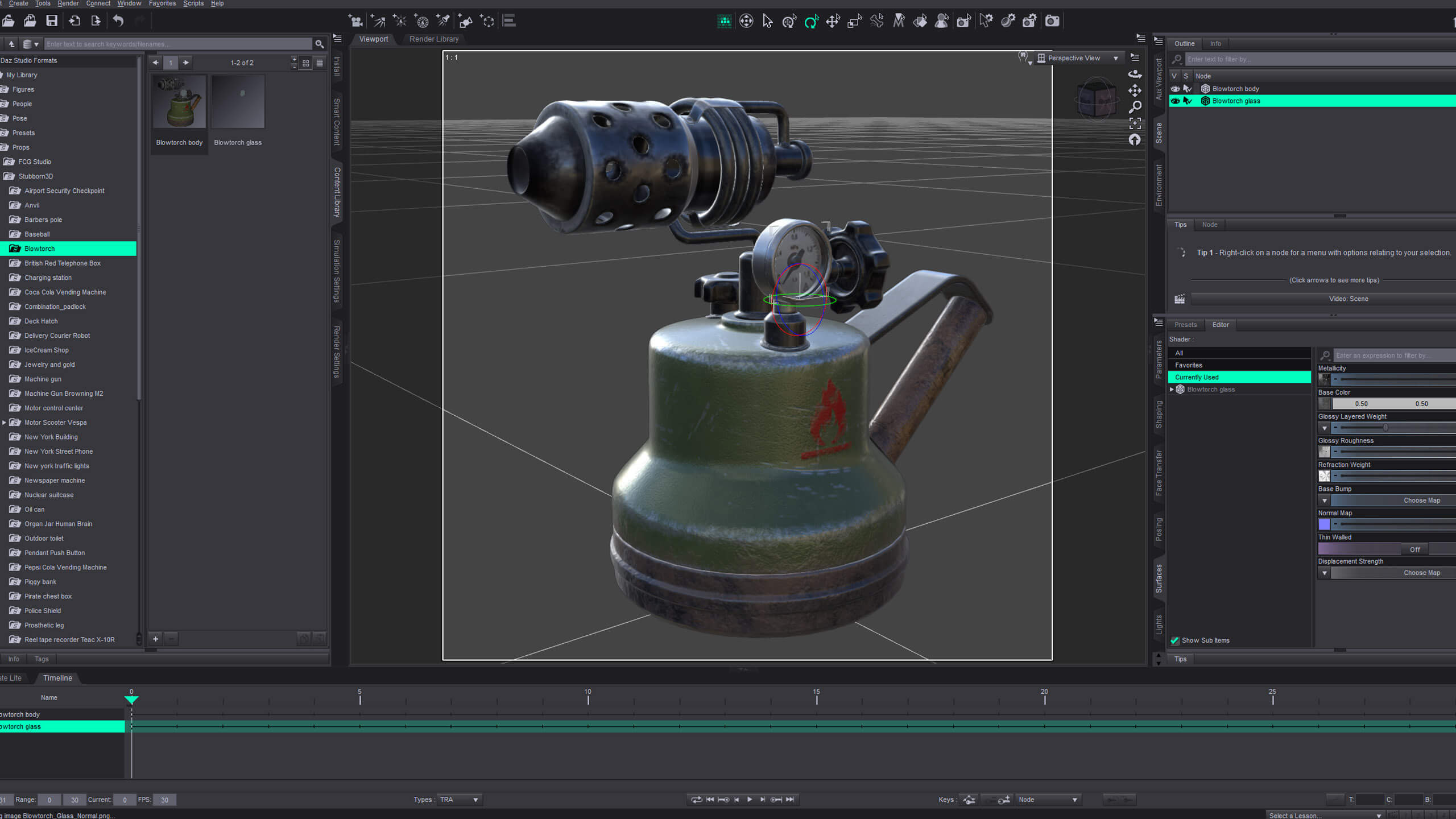
Task: Open the Render menu
Action: point(68,3)
